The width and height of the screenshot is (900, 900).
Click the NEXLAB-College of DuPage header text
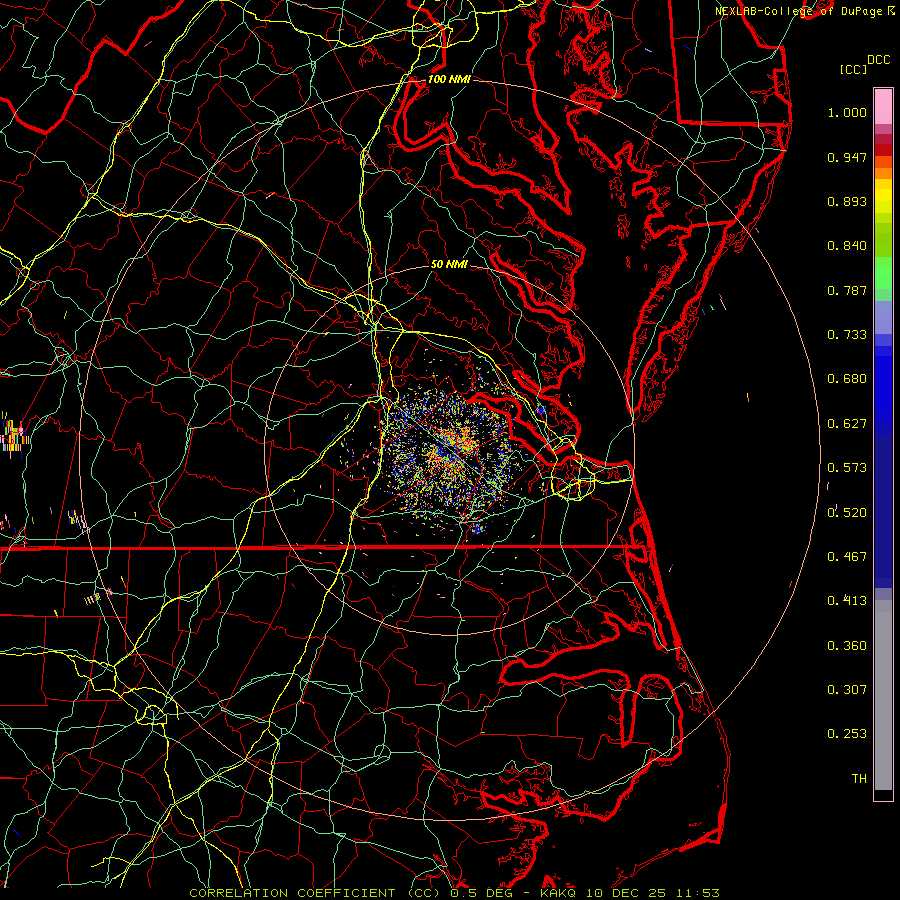(798, 11)
